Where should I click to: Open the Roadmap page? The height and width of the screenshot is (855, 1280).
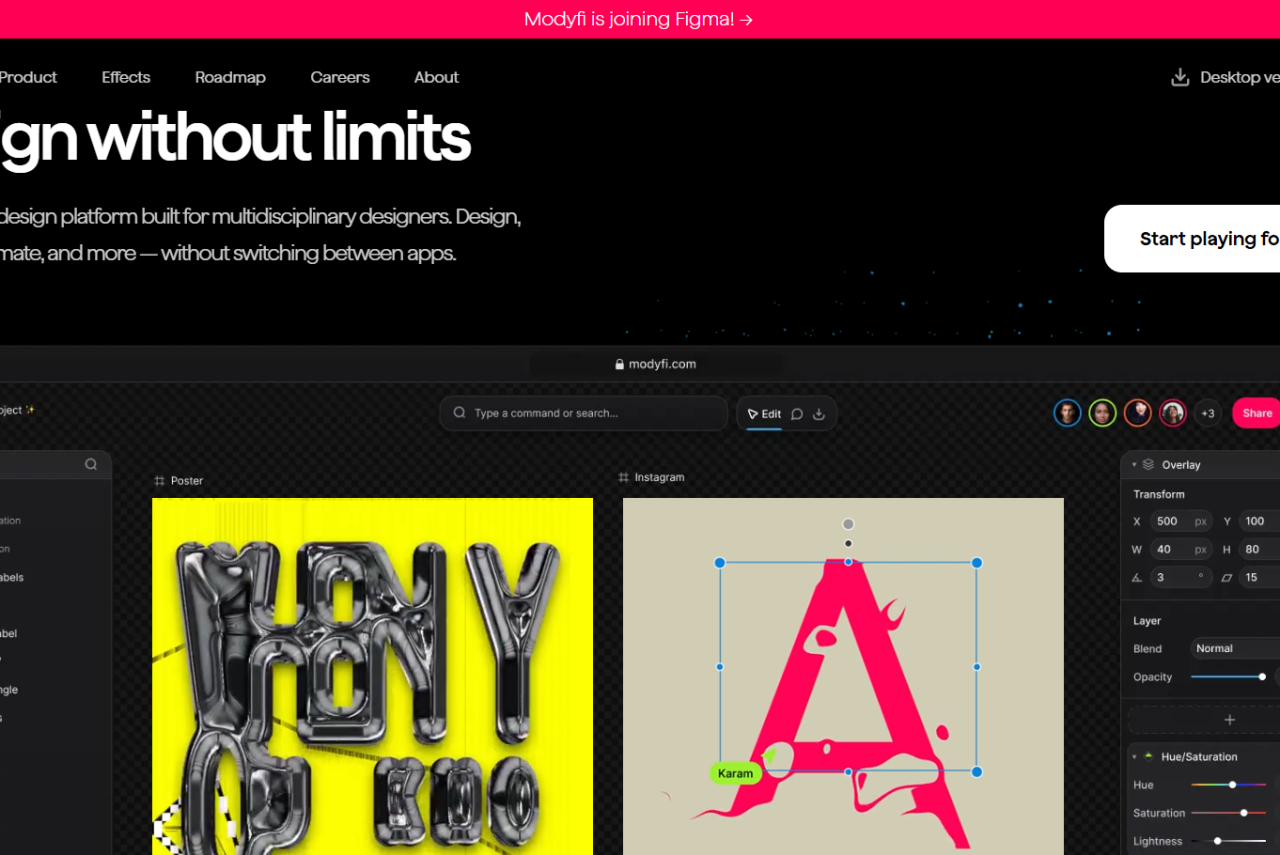click(x=230, y=77)
